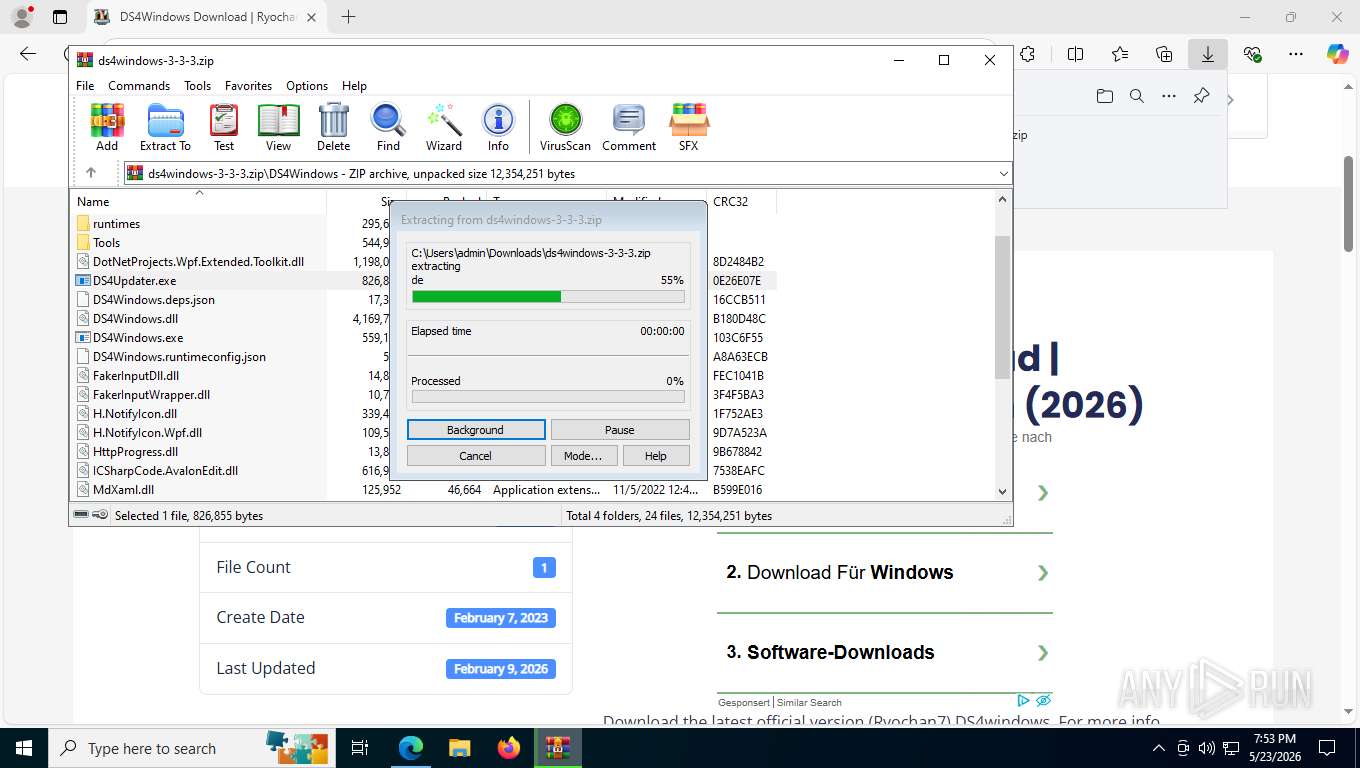Open Tools menu
The height and width of the screenshot is (768, 1360).
click(197, 86)
